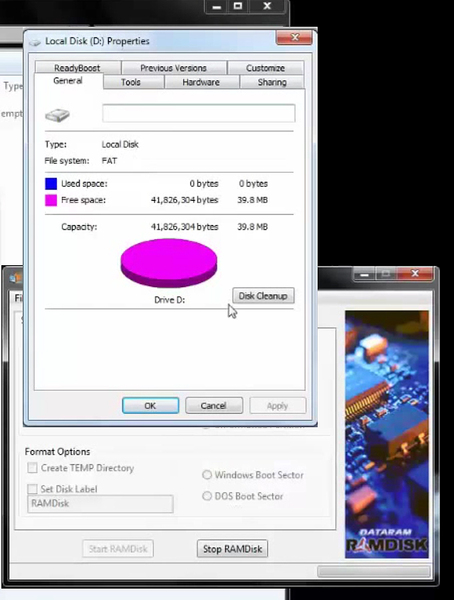Click the Dataram RAMDisk logo image

(x=387, y=434)
